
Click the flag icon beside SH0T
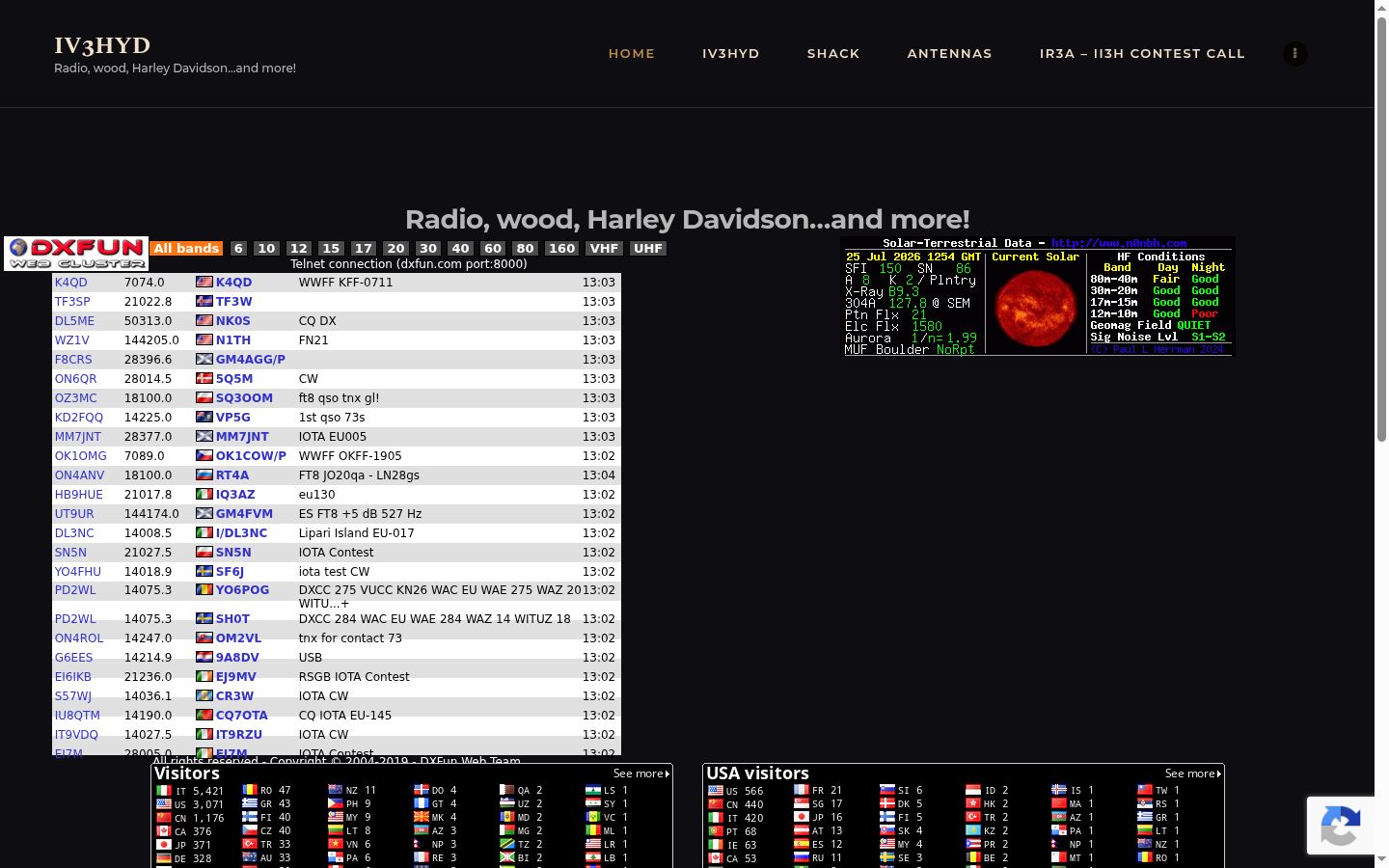coord(204,619)
